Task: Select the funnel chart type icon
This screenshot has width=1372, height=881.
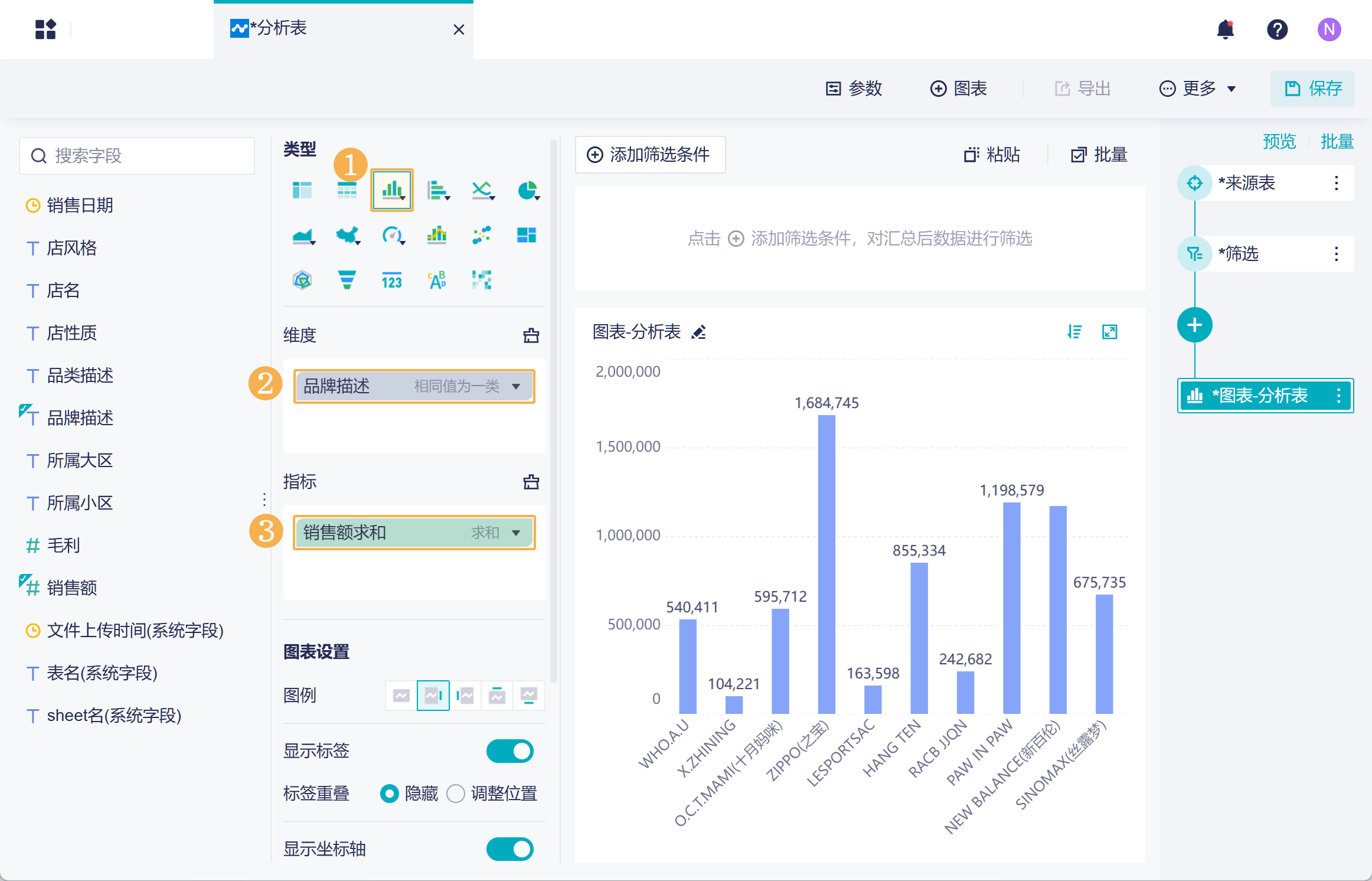Action: [x=347, y=280]
